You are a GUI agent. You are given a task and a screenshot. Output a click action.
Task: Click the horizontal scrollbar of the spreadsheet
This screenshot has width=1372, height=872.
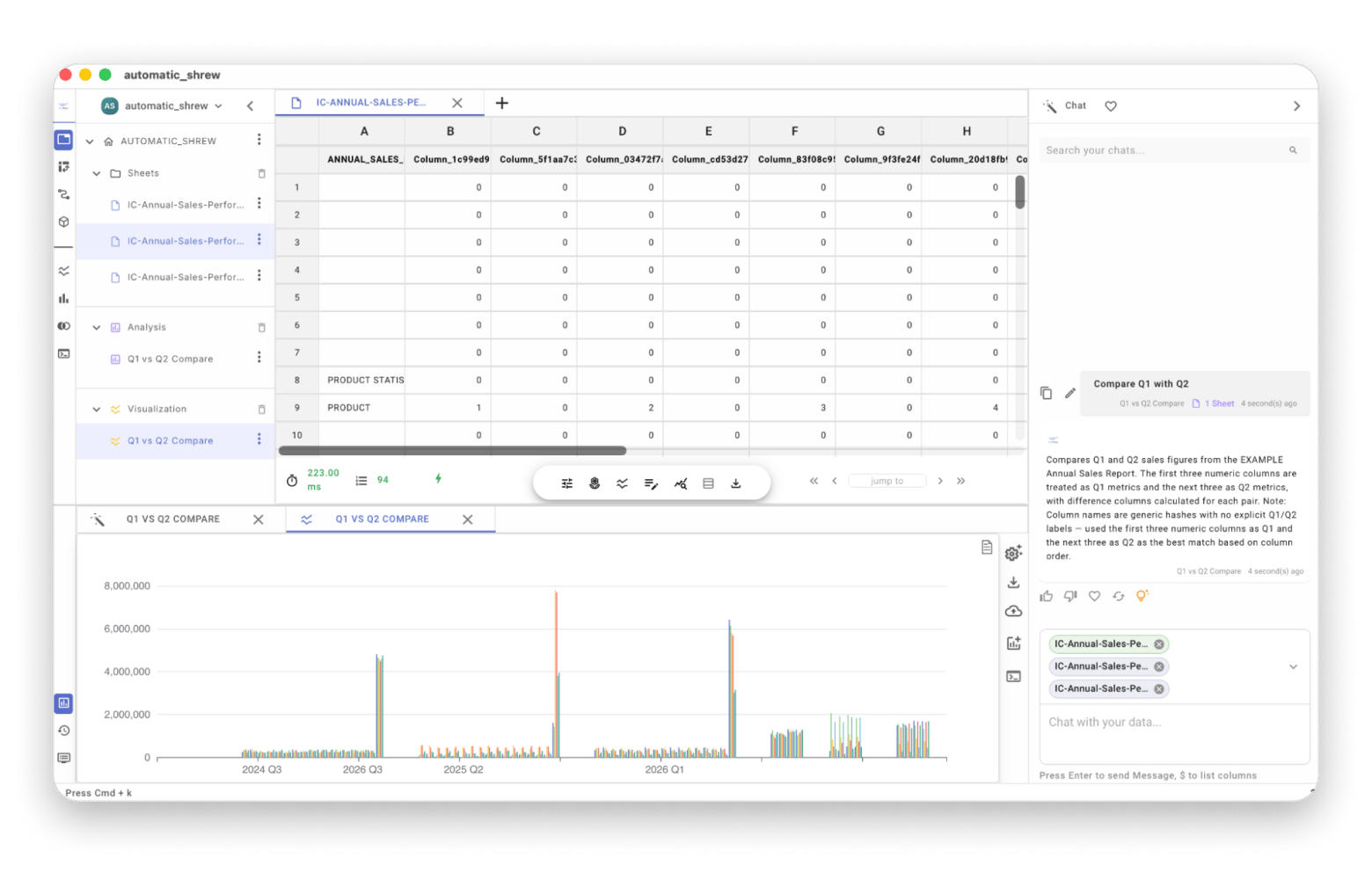(x=452, y=451)
